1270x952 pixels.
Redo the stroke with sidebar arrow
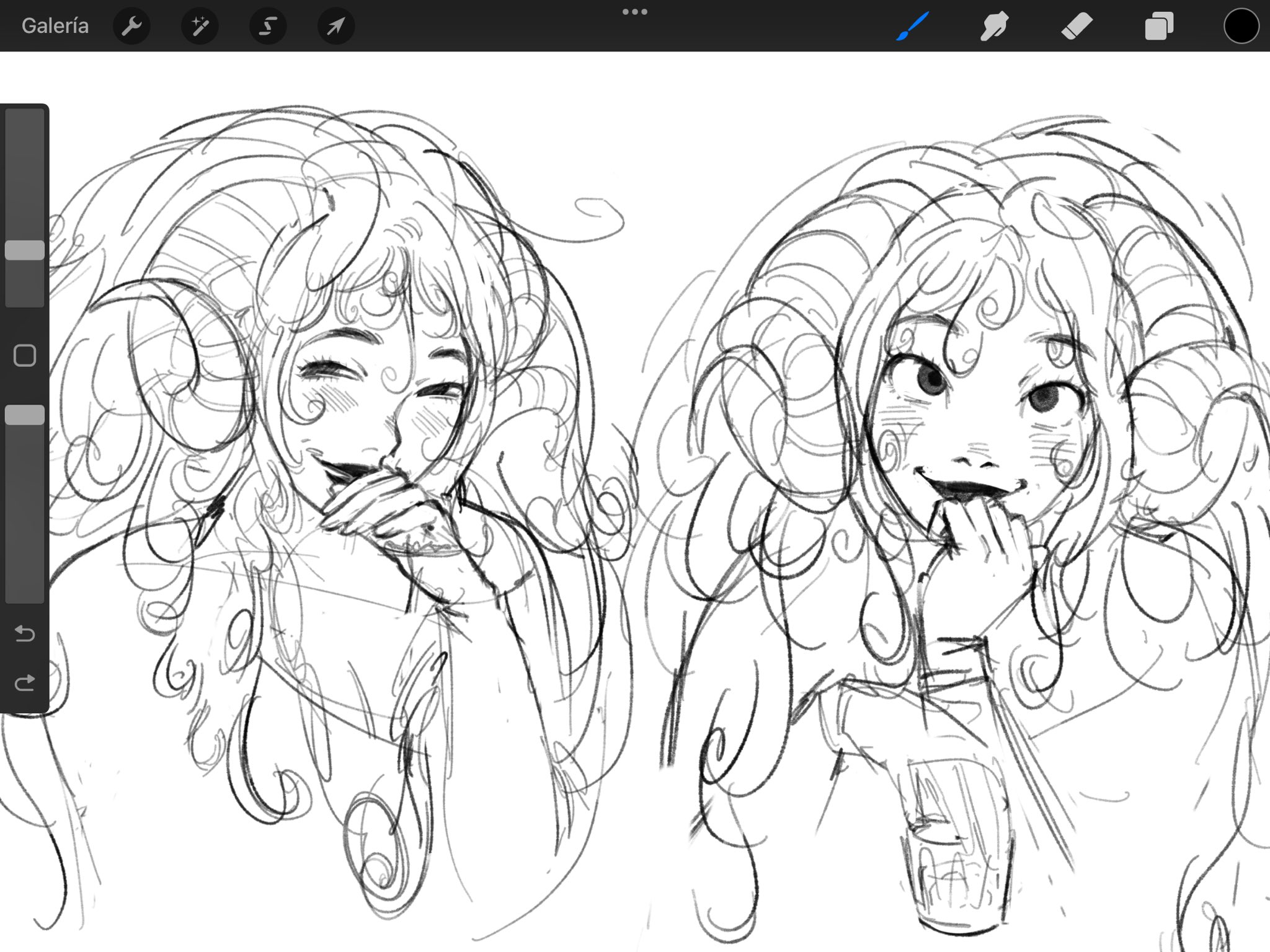pos(25,683)
